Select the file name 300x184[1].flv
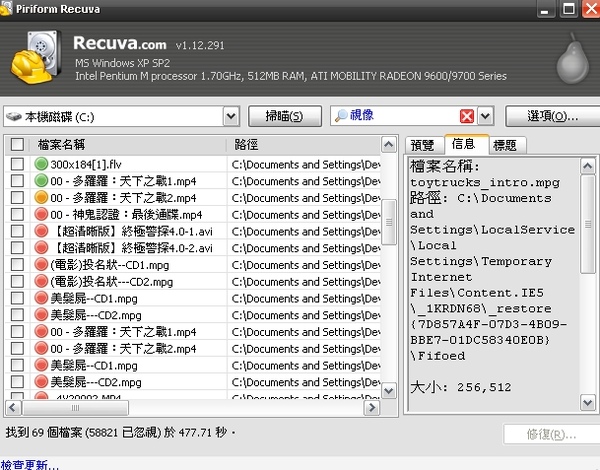The image size is (600, 470). (x=86, y=165)
